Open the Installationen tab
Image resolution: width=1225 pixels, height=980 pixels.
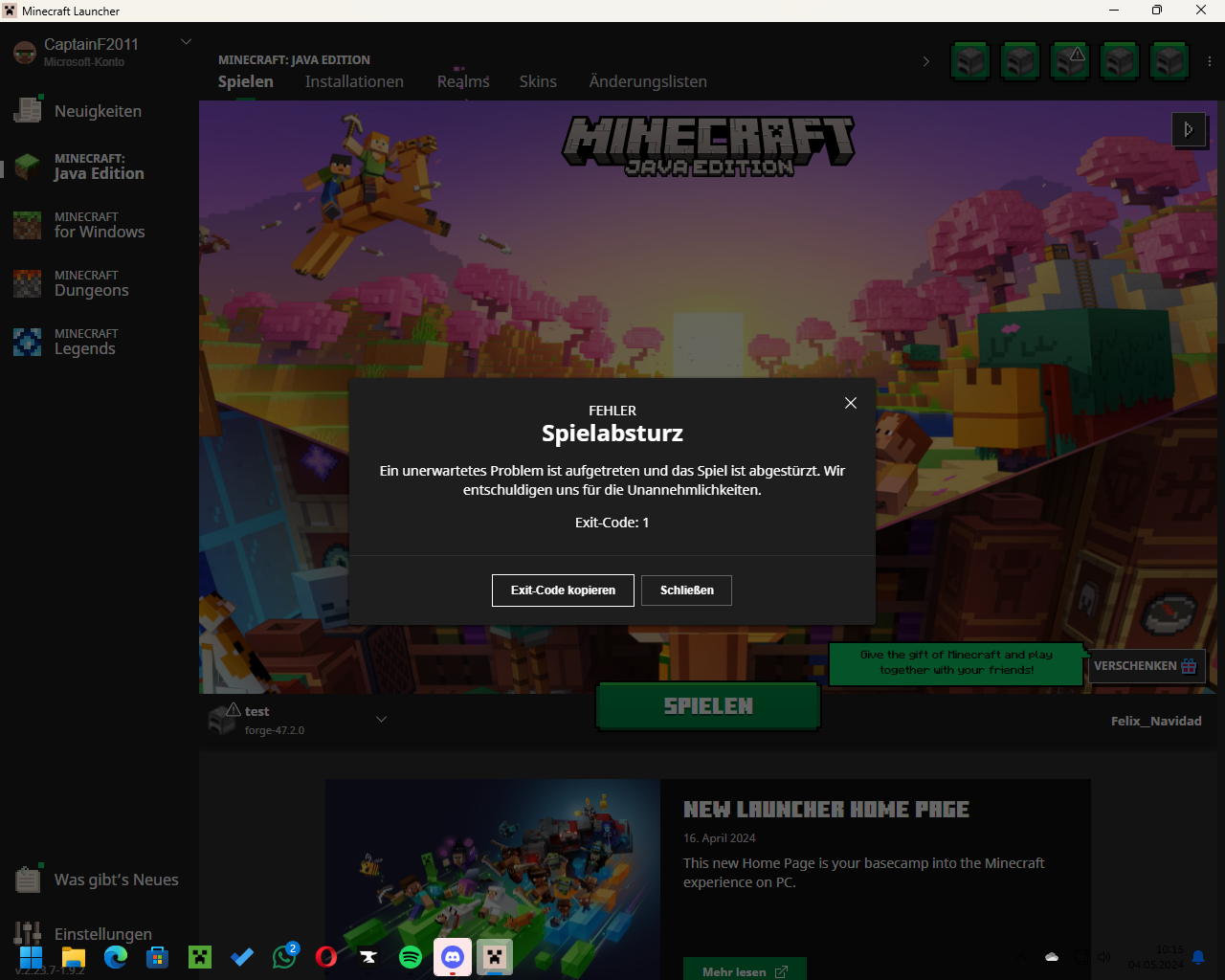pyautogui.click(x=354, y=81)
